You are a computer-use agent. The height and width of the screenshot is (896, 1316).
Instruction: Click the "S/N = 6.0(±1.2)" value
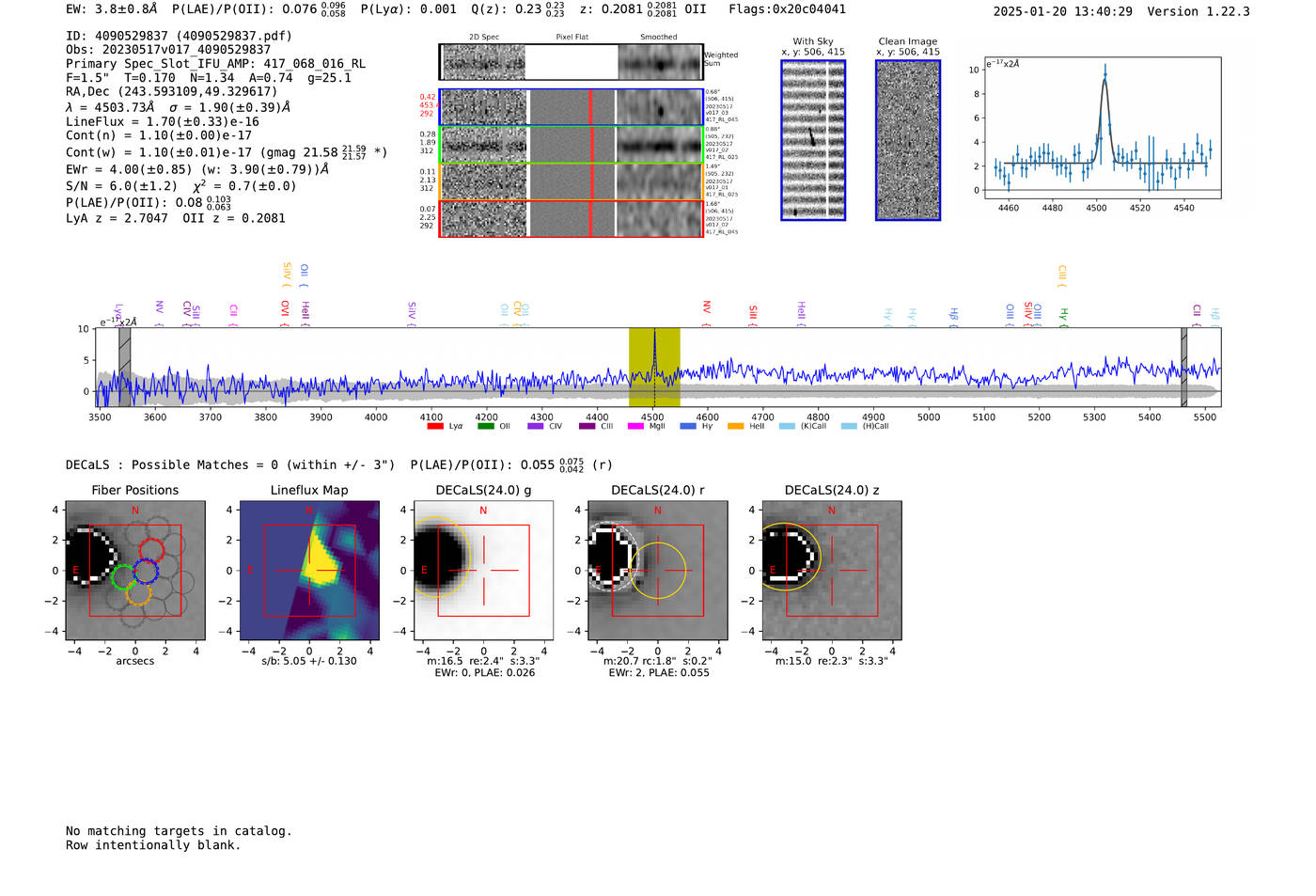(x=121, y=186)
